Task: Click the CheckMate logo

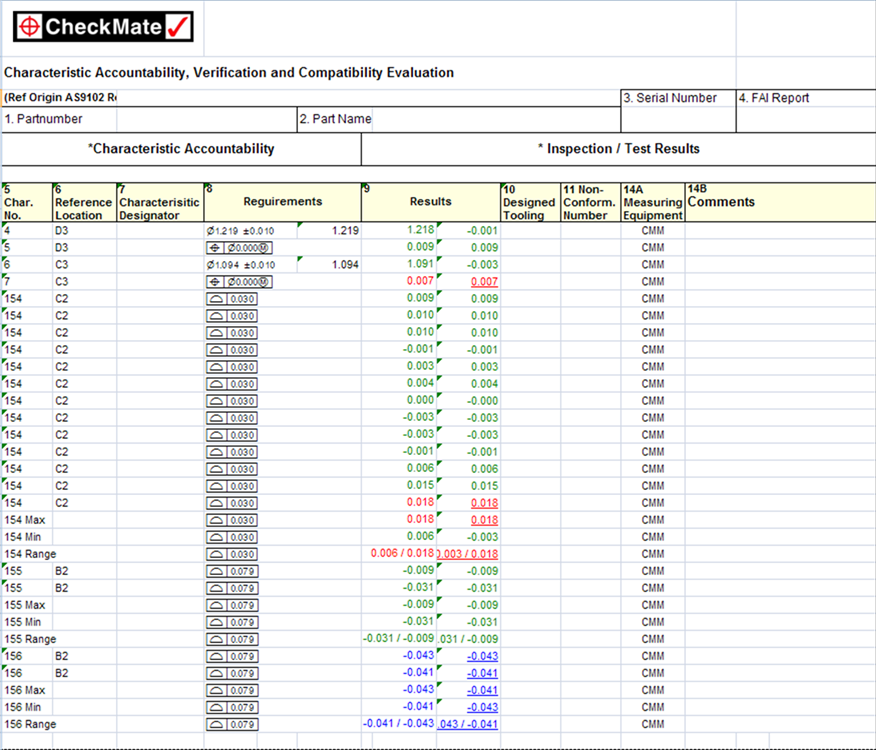Action: coord(104,27)
